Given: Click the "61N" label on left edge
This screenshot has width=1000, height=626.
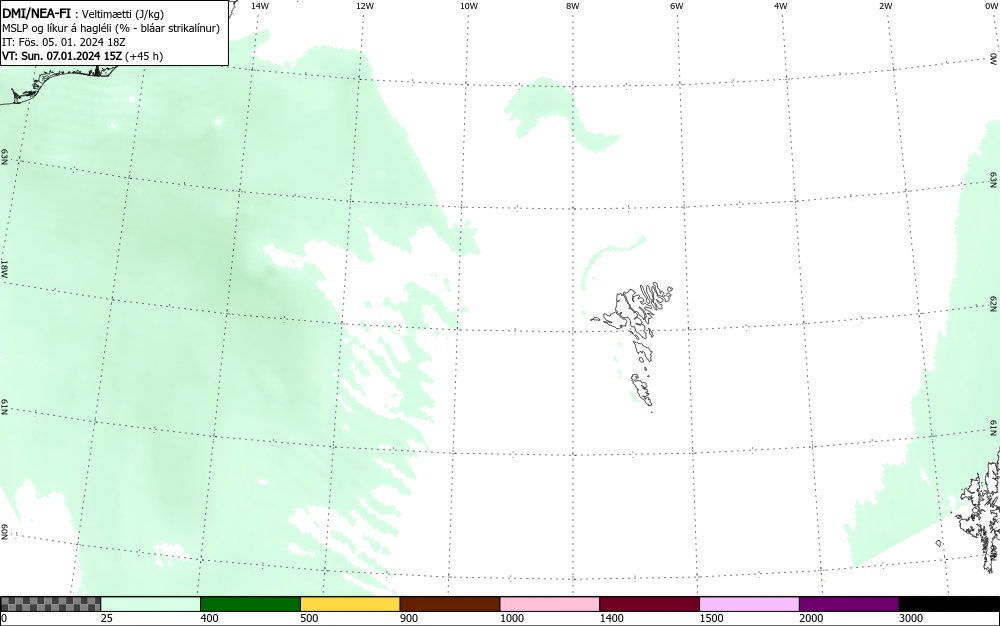Looking at the screenshot, I should (x=4, y=407).
